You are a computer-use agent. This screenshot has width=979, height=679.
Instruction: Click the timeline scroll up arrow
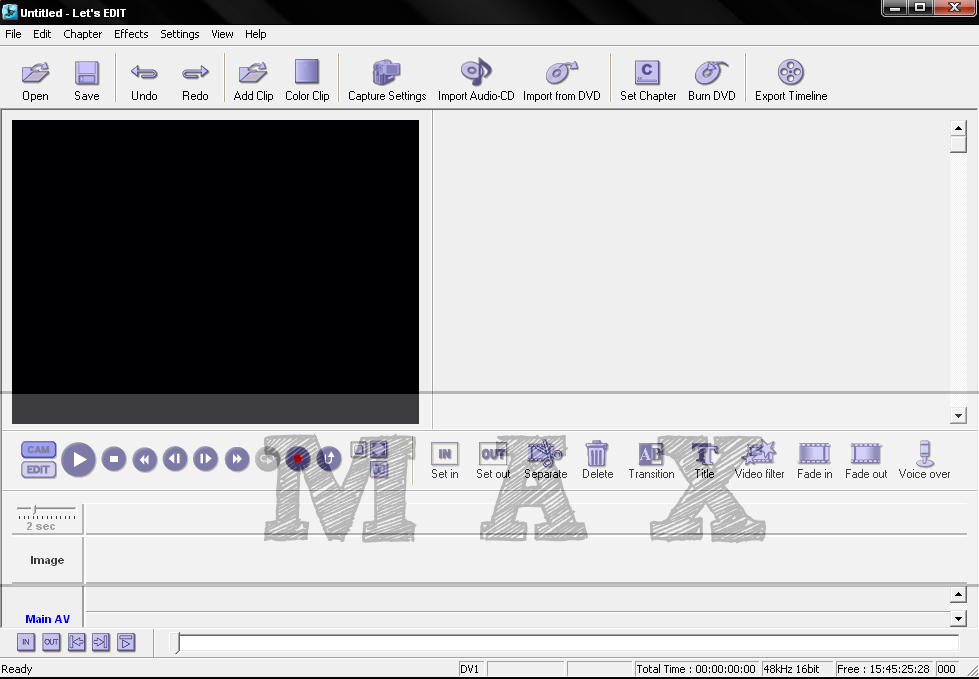(958, 594)
